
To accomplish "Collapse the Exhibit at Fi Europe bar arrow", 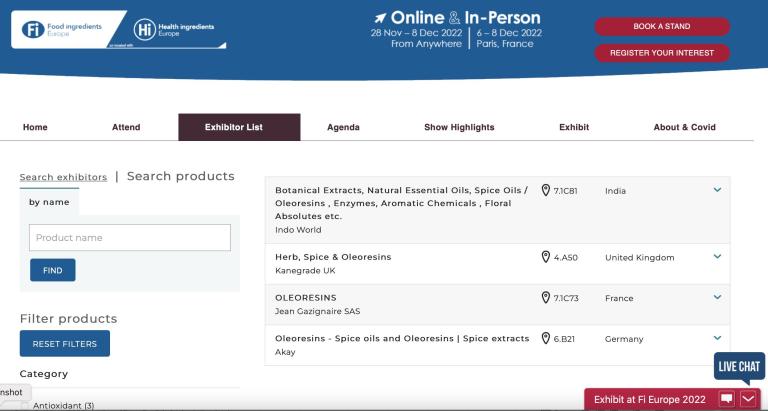I will tap(748, 399).
